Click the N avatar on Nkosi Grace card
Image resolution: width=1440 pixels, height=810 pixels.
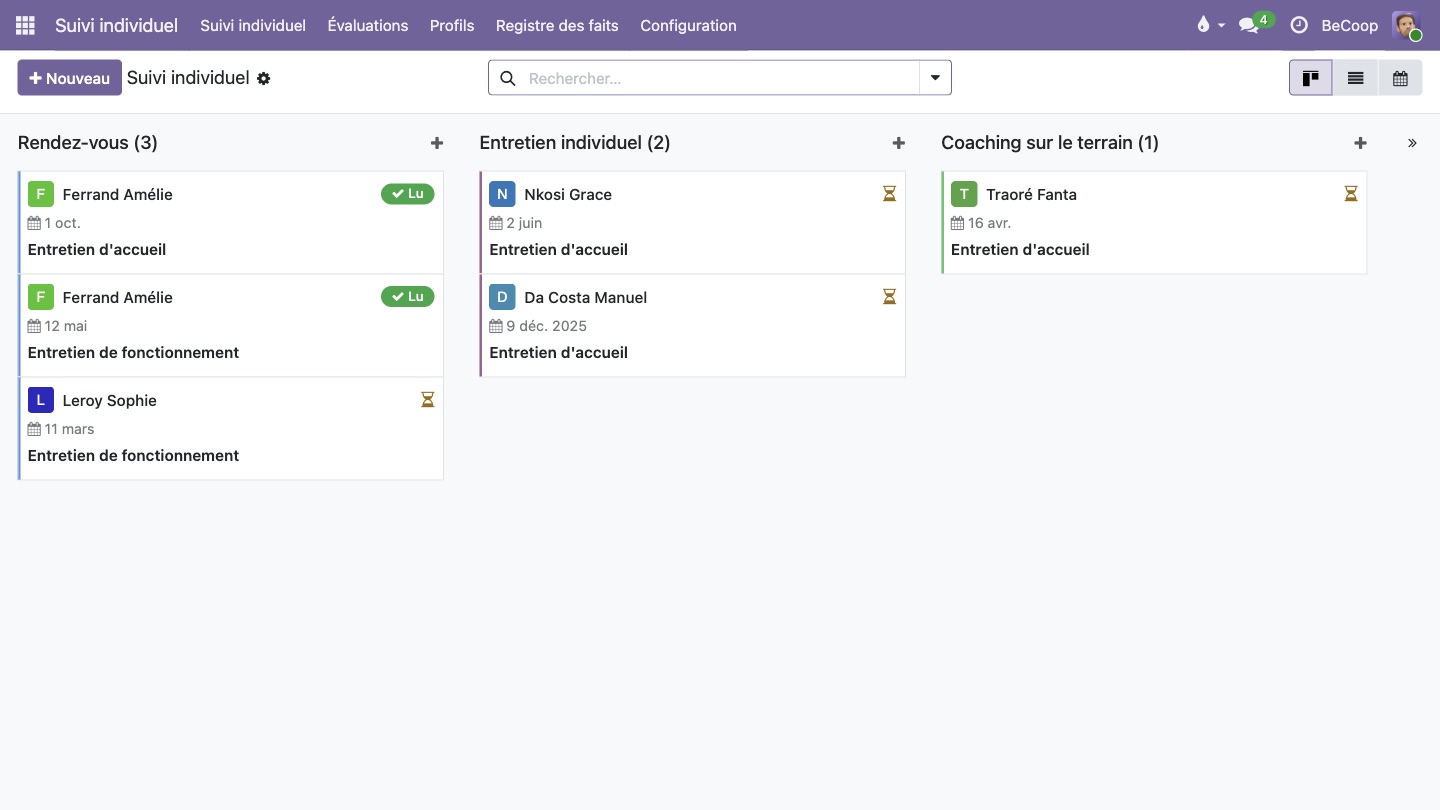pyautogui.click(x=502, y=194)
